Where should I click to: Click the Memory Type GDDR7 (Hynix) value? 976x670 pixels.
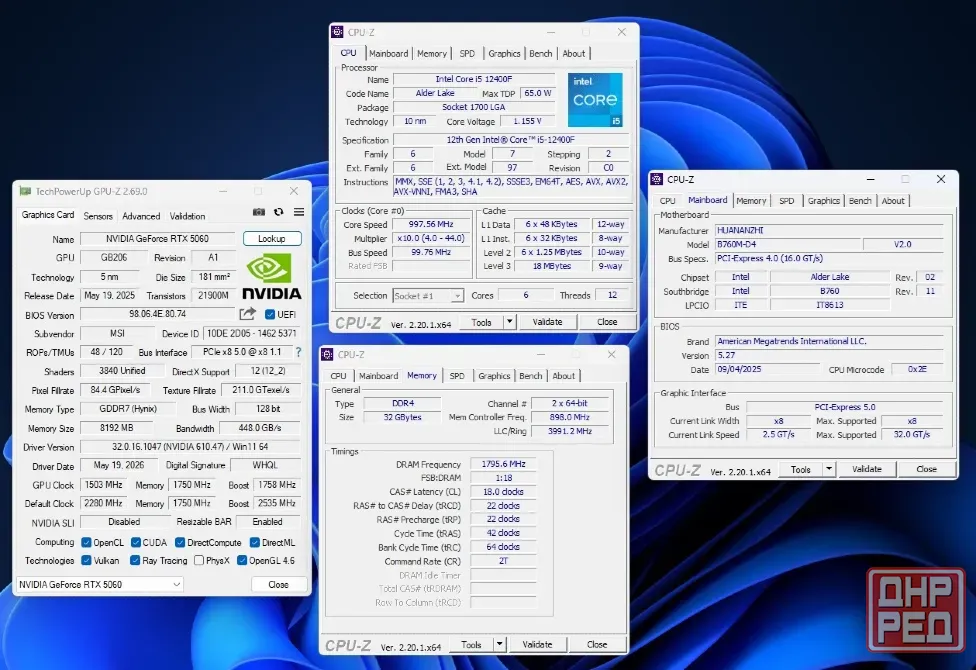[x=128, y=409]
